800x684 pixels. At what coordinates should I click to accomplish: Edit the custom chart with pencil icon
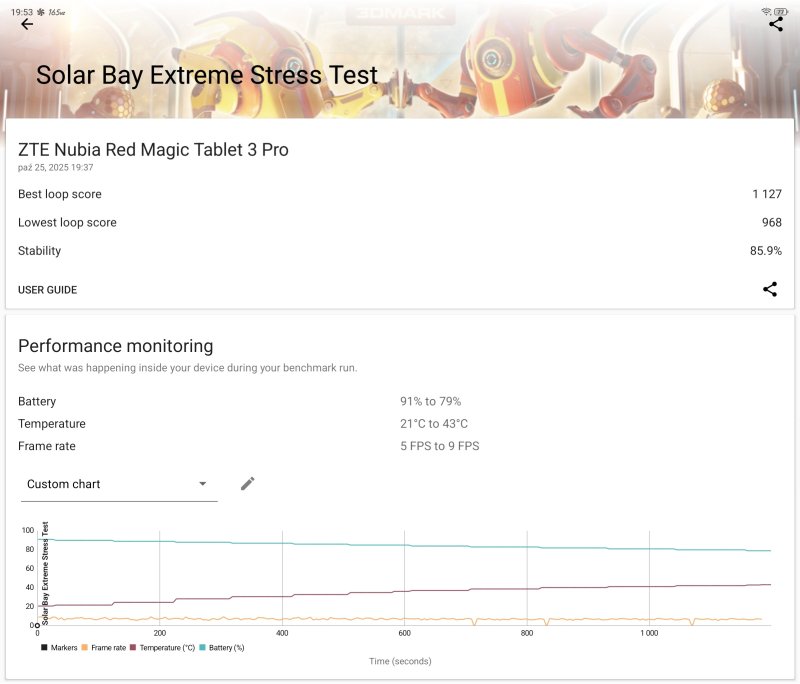pos(248,484)
